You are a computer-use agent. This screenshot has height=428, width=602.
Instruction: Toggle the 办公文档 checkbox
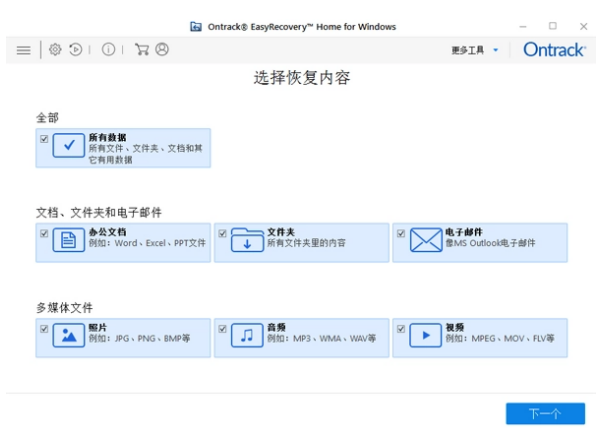coord(44,234)
